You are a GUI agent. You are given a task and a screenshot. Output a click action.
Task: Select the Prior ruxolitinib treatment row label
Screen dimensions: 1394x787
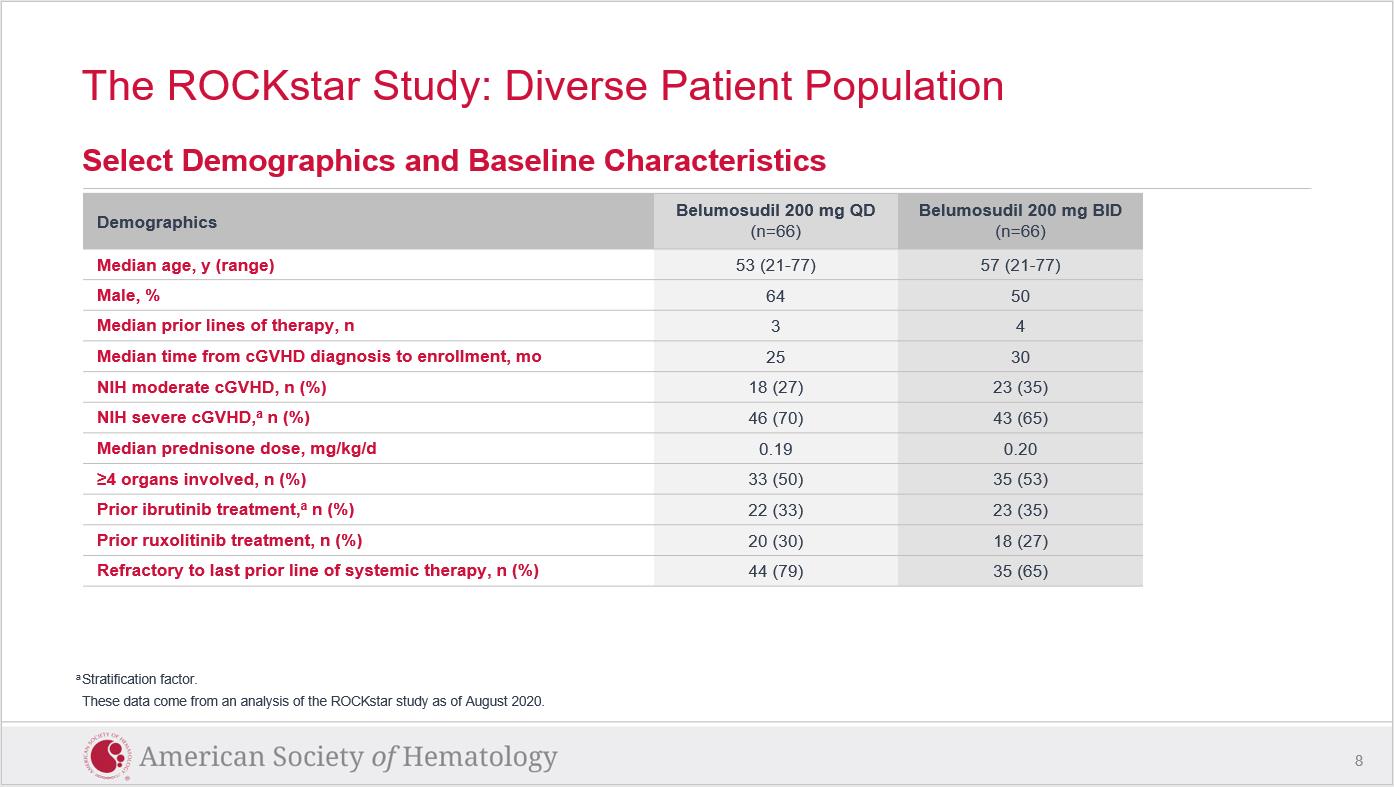[230, 540]
